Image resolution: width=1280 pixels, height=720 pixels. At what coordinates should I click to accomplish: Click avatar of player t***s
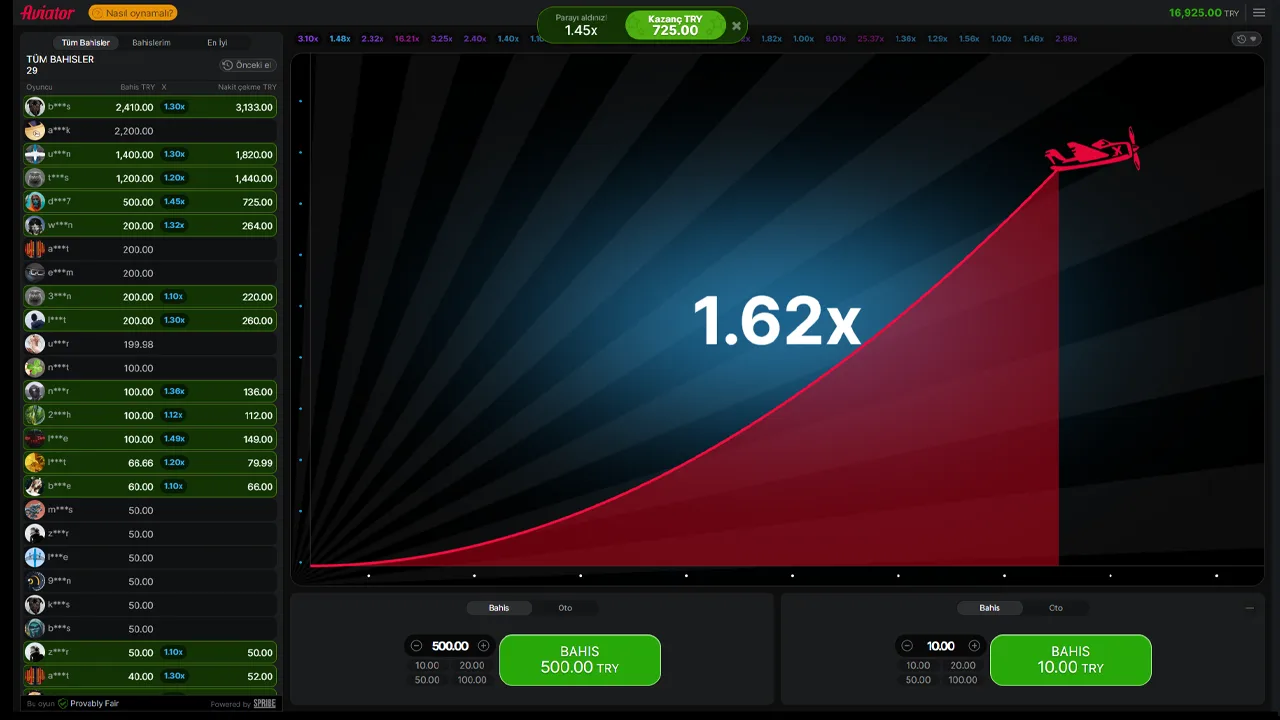[35, 178]
